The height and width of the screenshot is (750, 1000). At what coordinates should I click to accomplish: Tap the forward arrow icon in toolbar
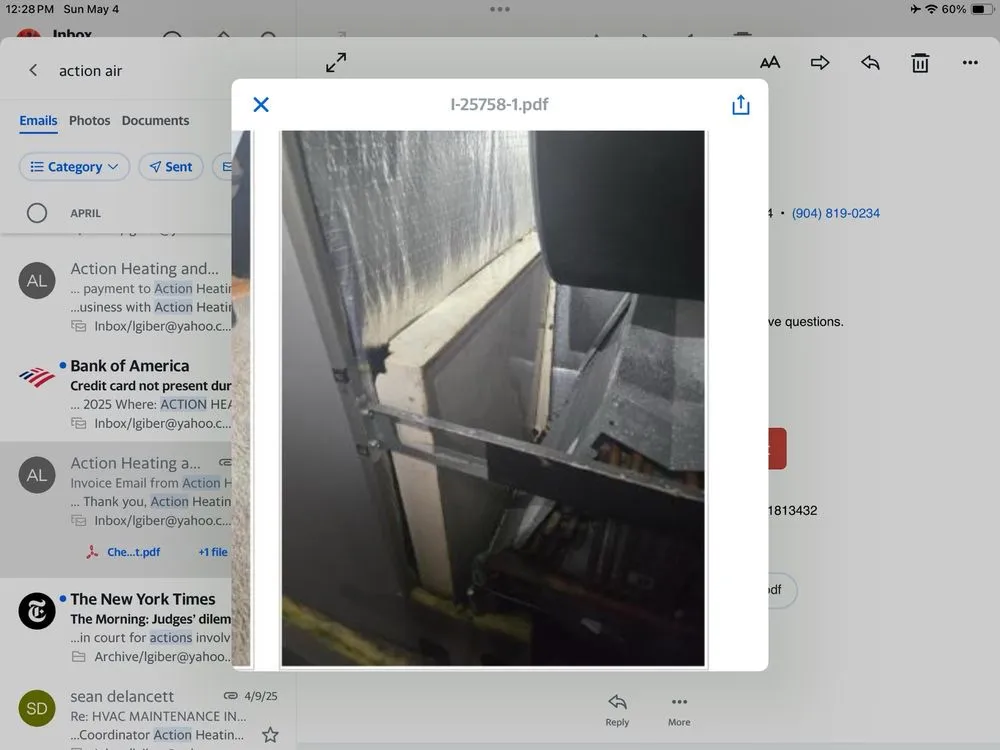point(820,63)
